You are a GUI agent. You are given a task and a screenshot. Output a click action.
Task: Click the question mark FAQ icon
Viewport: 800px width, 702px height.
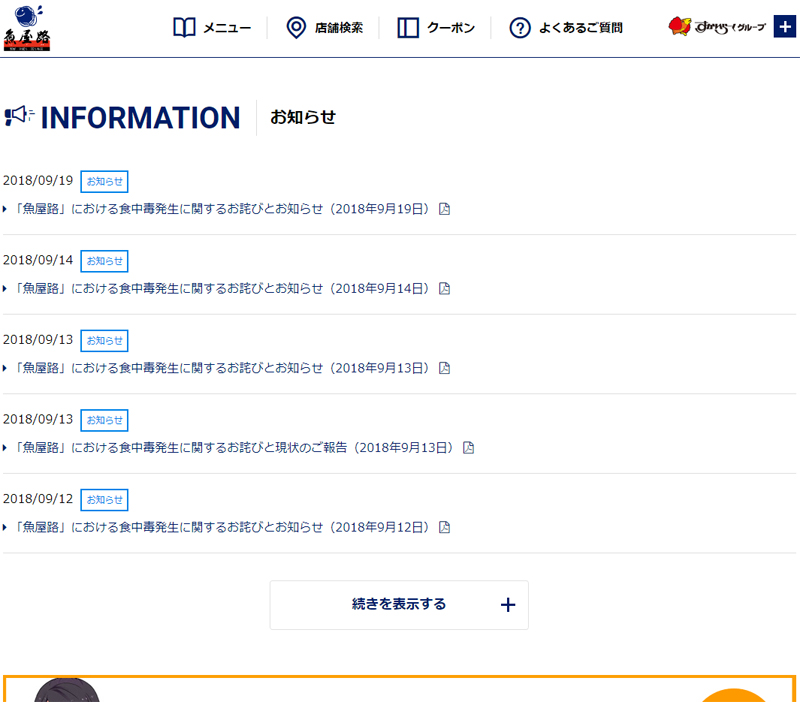pyautogui.click(x=520, y=28)
